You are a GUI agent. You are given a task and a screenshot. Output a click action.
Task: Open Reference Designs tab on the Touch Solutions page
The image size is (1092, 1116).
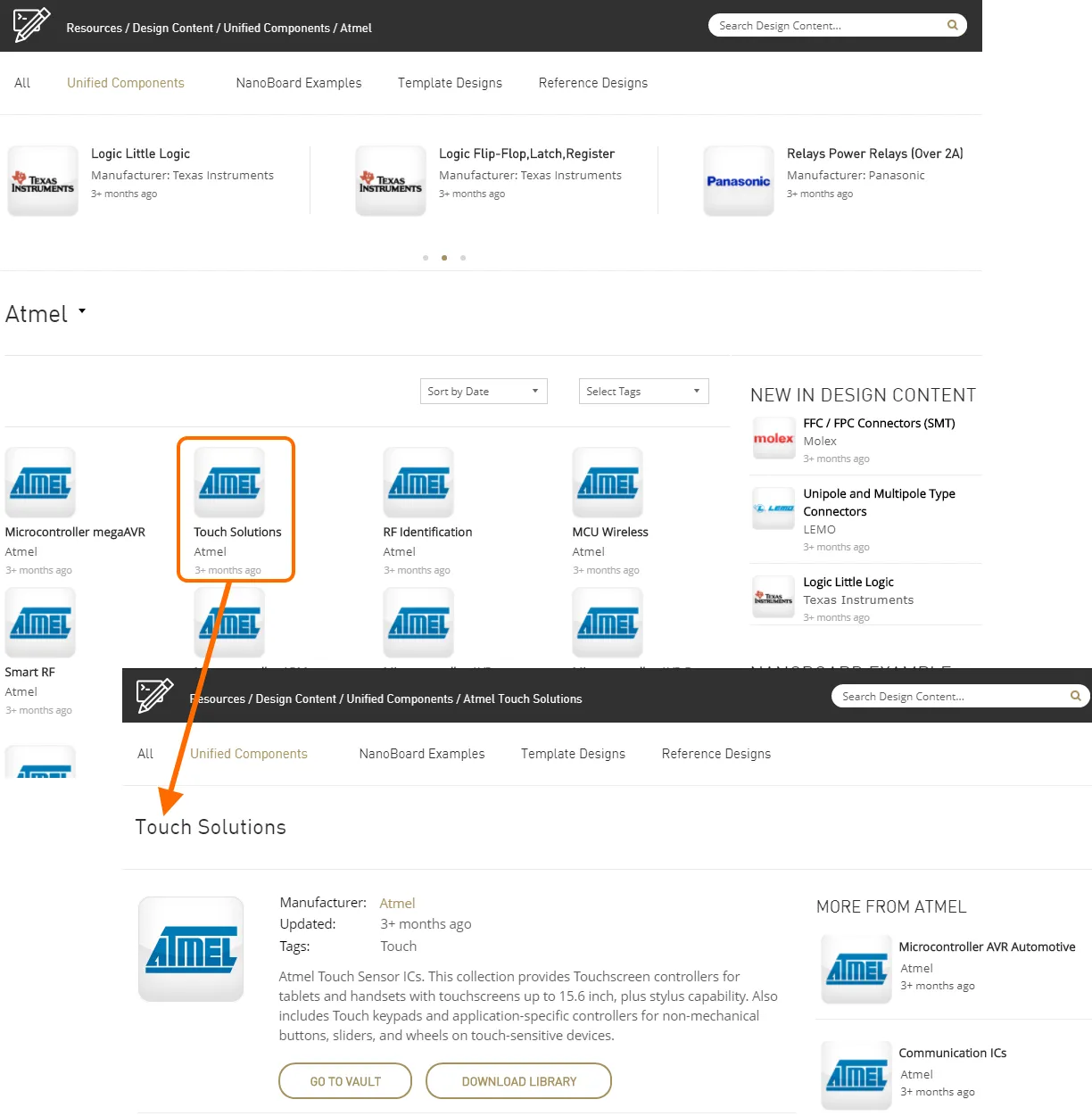[716, 754]
